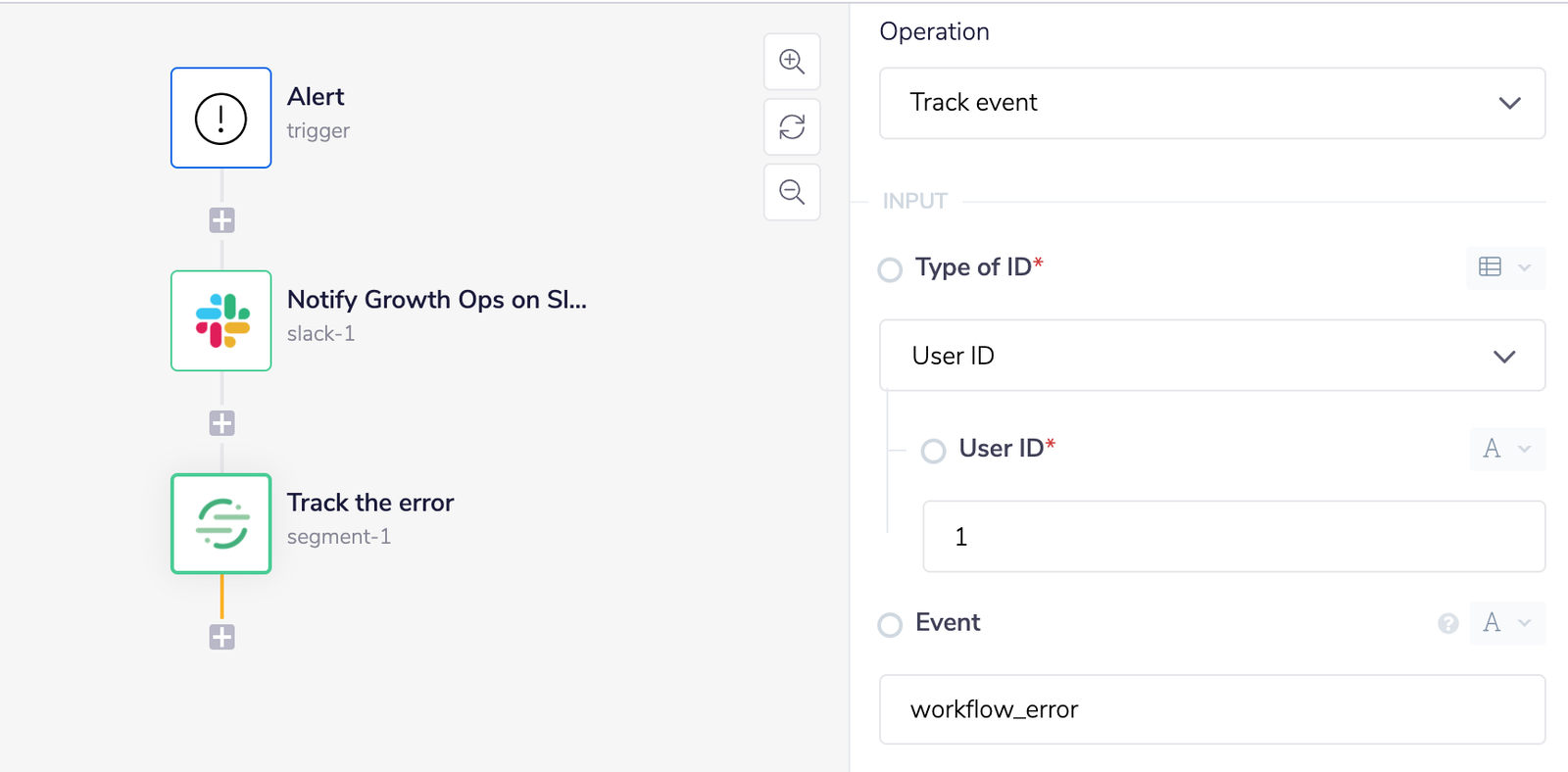This screenshot has height=772, width=1568.
Task: Toggle the Type of ID radio circle
Action: (890, 269)
